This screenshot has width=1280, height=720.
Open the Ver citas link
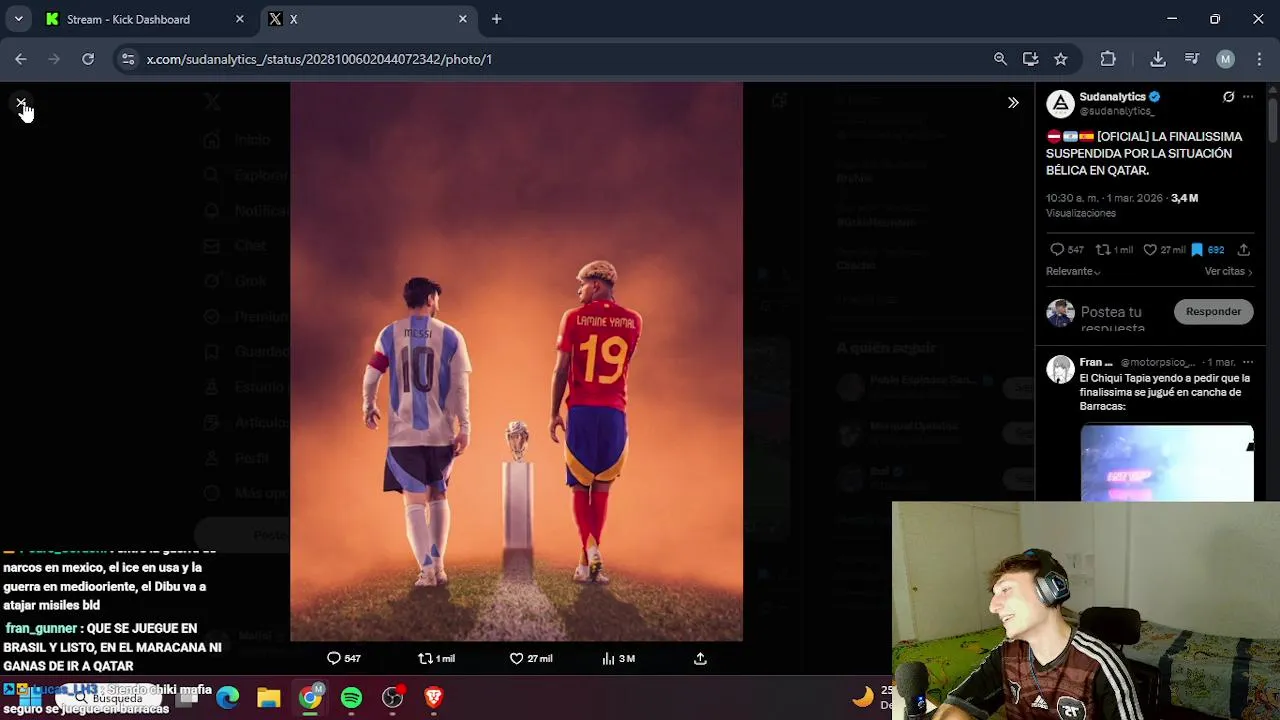click(x=1228, y=271)
